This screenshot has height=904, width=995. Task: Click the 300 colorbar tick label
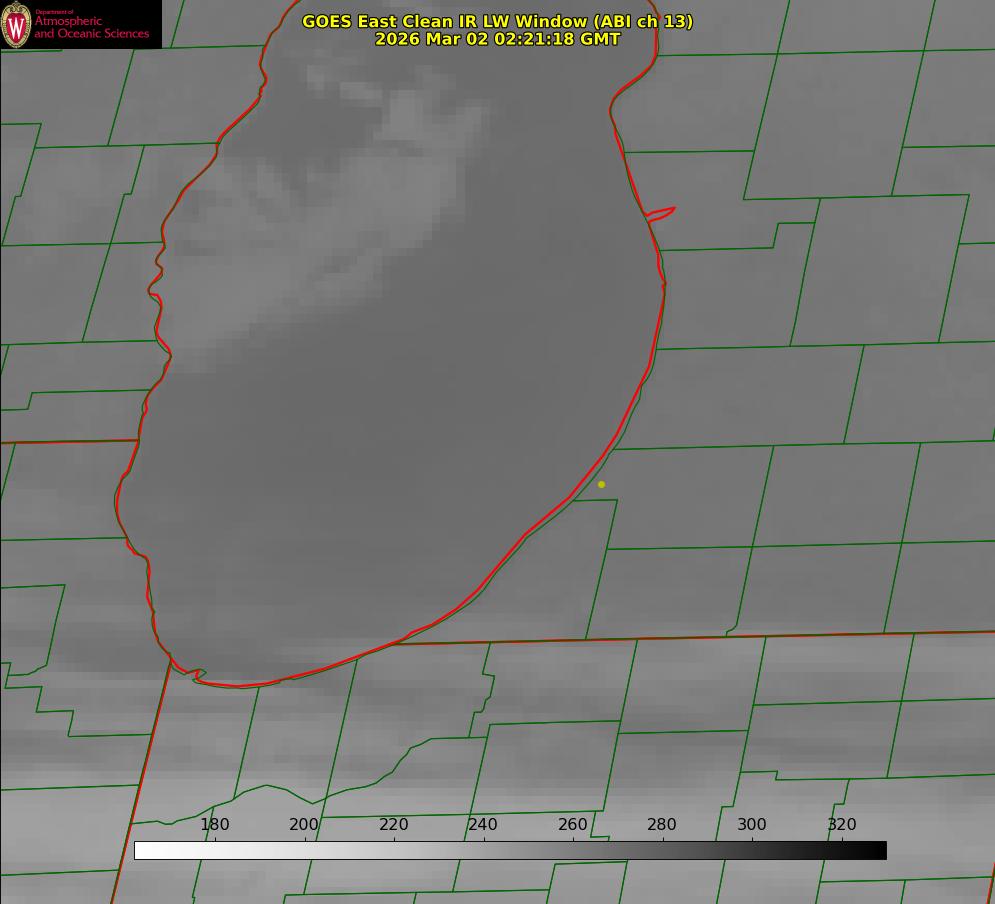[x=752, y=824]
